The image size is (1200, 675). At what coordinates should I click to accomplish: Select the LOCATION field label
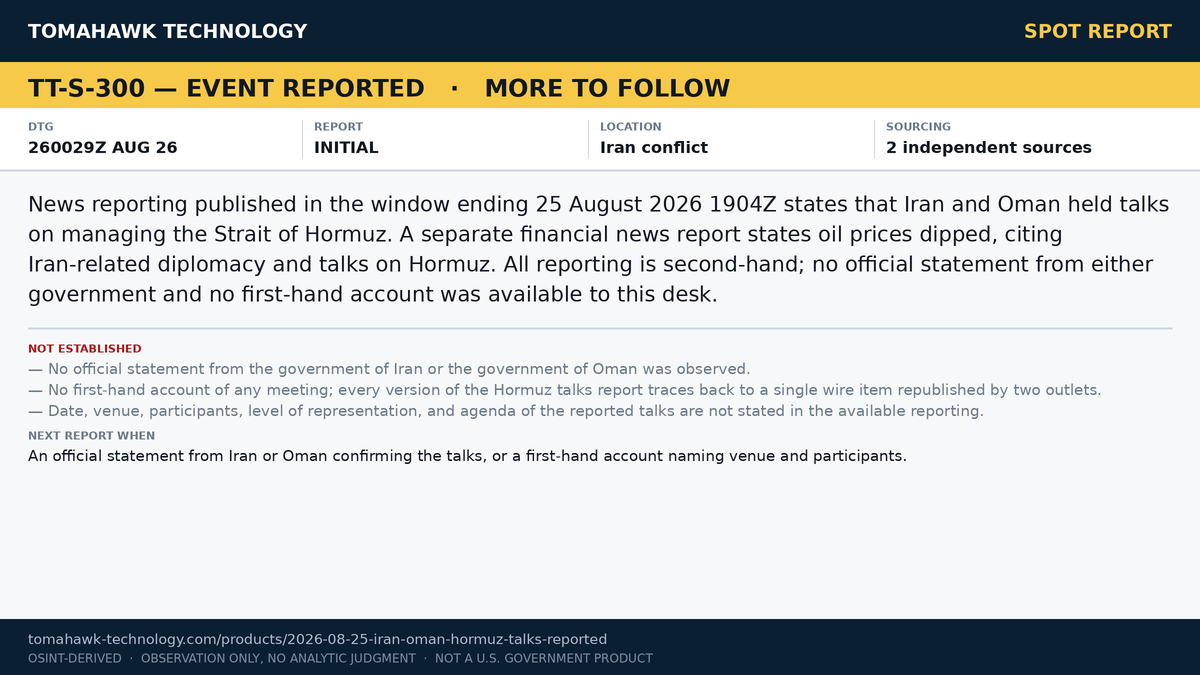point(631,127)
